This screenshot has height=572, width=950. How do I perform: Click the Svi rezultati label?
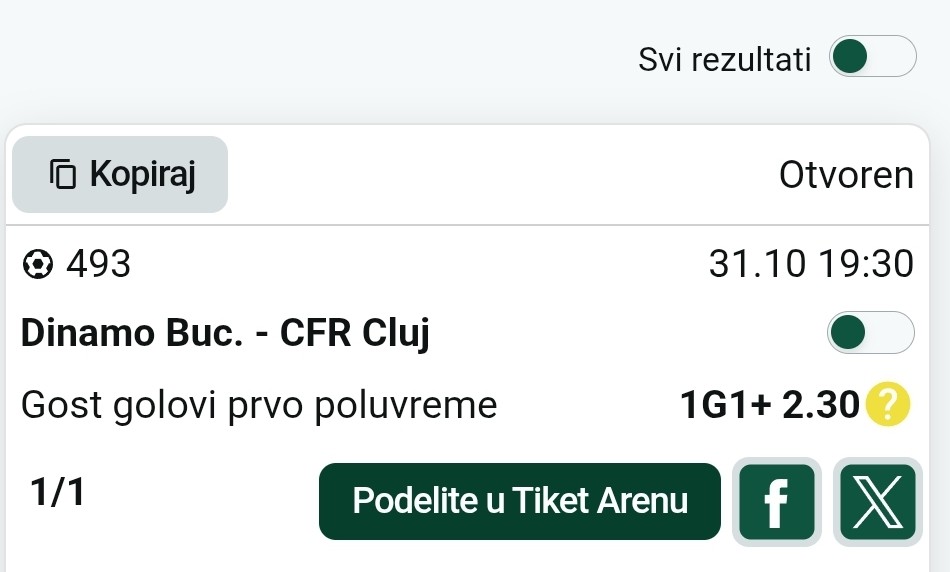[x=724, y=59]
